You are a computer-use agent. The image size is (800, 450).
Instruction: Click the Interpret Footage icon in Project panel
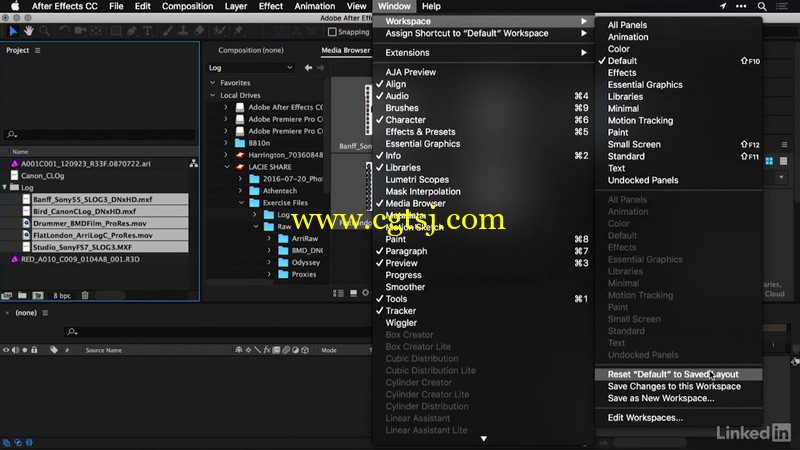(x=7, y=295)
